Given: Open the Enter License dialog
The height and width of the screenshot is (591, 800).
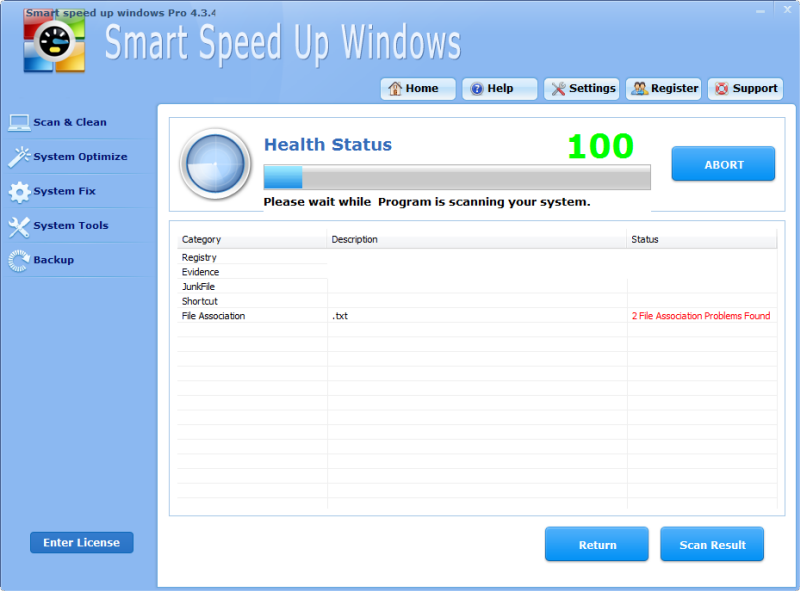Looking at the screenshot, I should coord(81,542).
